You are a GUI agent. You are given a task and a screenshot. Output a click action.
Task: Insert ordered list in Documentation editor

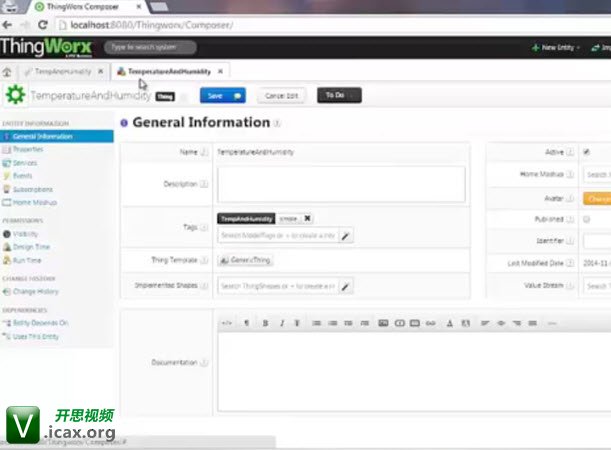pyautogui.click(x=332, y=323)
